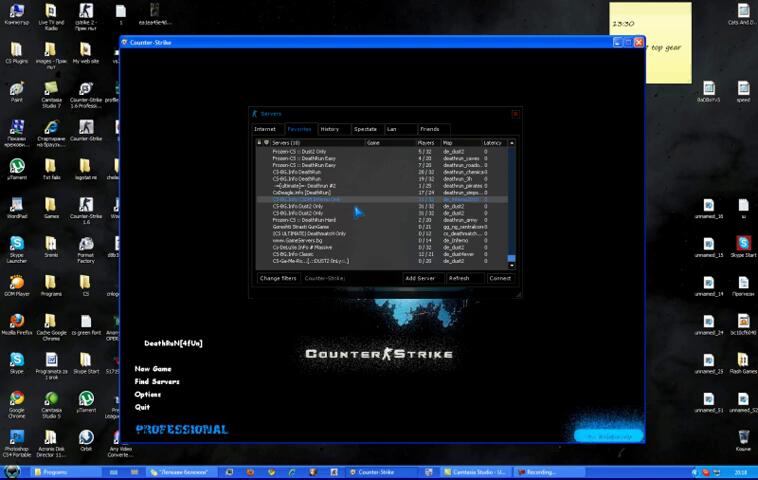This screenshot has width=758, height=480.
Task: Open the Google Chrome desktop icon
Action: tap(17, 400)
